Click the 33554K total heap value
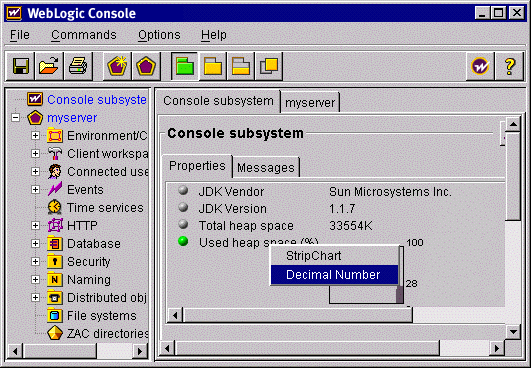The image size is (531, 368). 351,225
